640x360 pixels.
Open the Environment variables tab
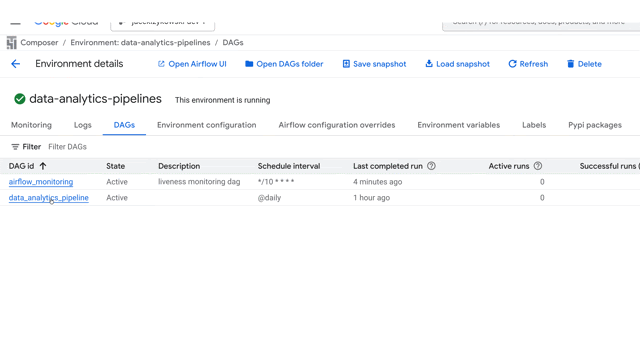pos(458,125)
